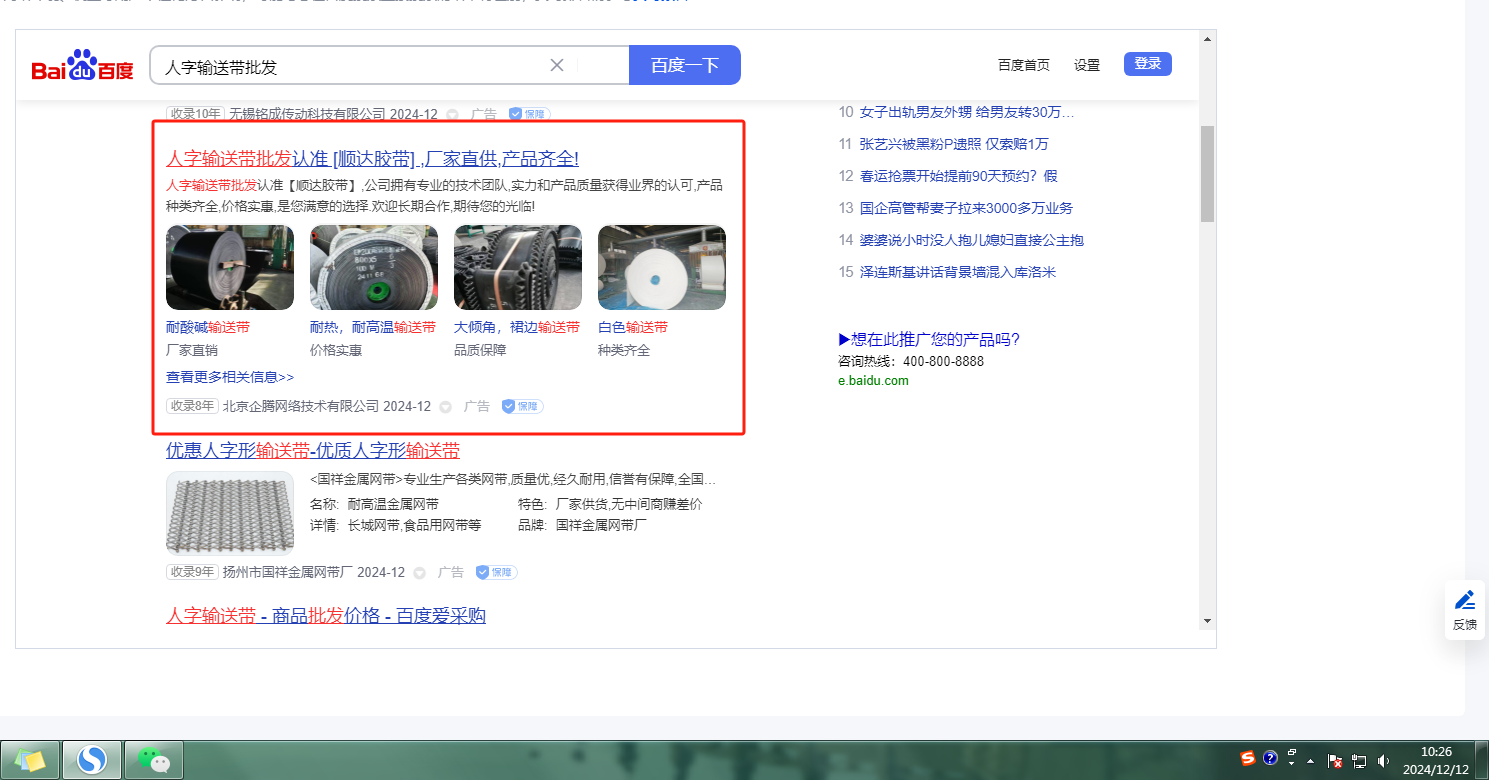Click the Sogou input method tray icon
This screenshot has height=780, width=1489.
[1247, 758]
